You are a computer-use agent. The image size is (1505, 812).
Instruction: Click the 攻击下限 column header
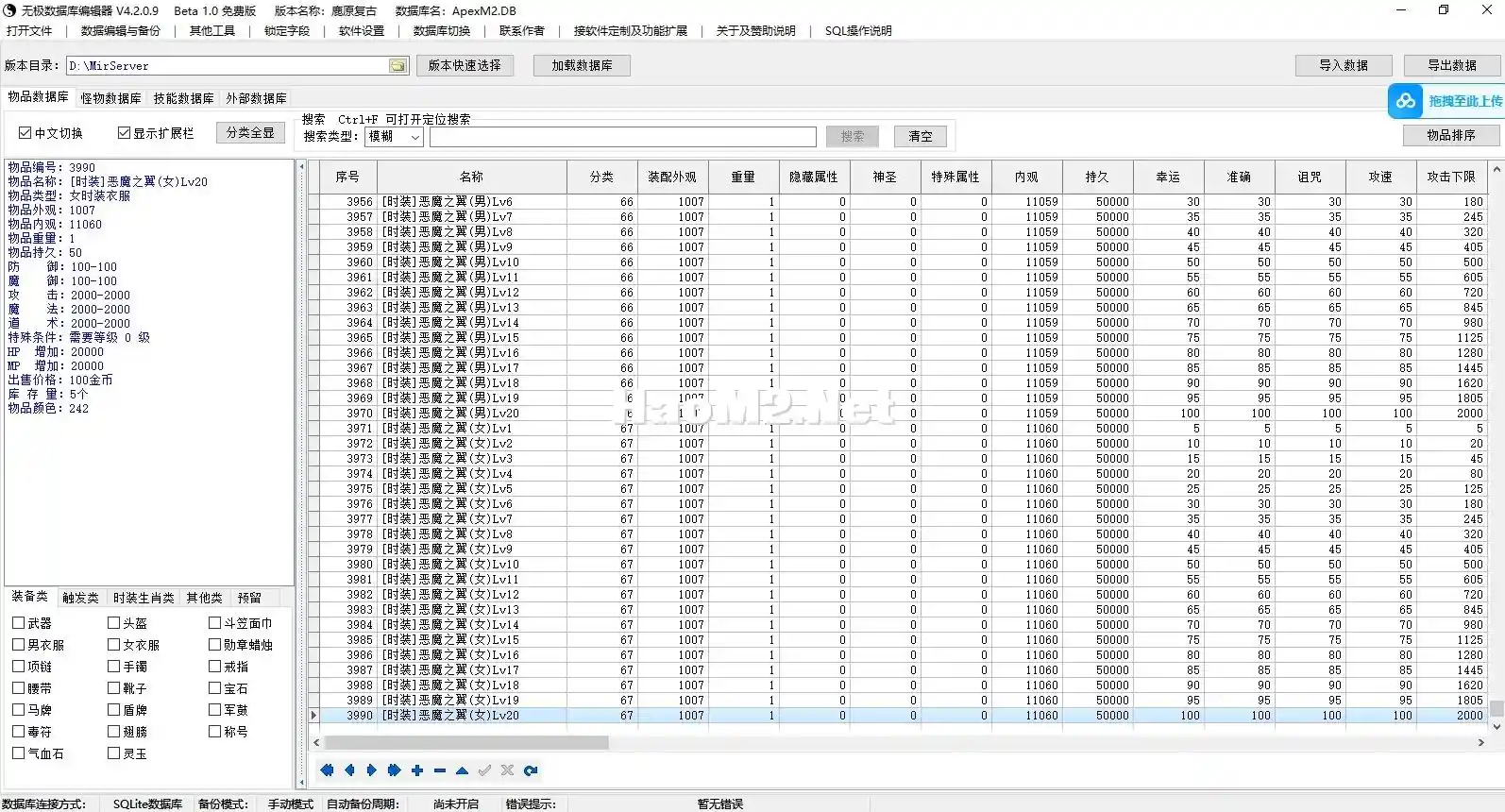point(1451,177)
